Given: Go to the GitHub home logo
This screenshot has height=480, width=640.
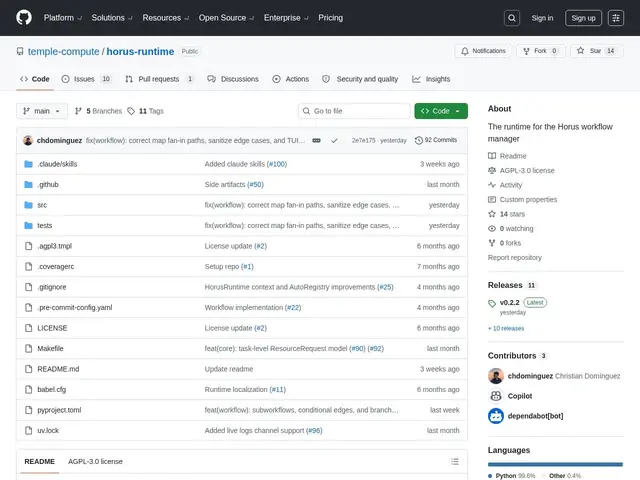Looking at the screenshot, I should [24, 18].
